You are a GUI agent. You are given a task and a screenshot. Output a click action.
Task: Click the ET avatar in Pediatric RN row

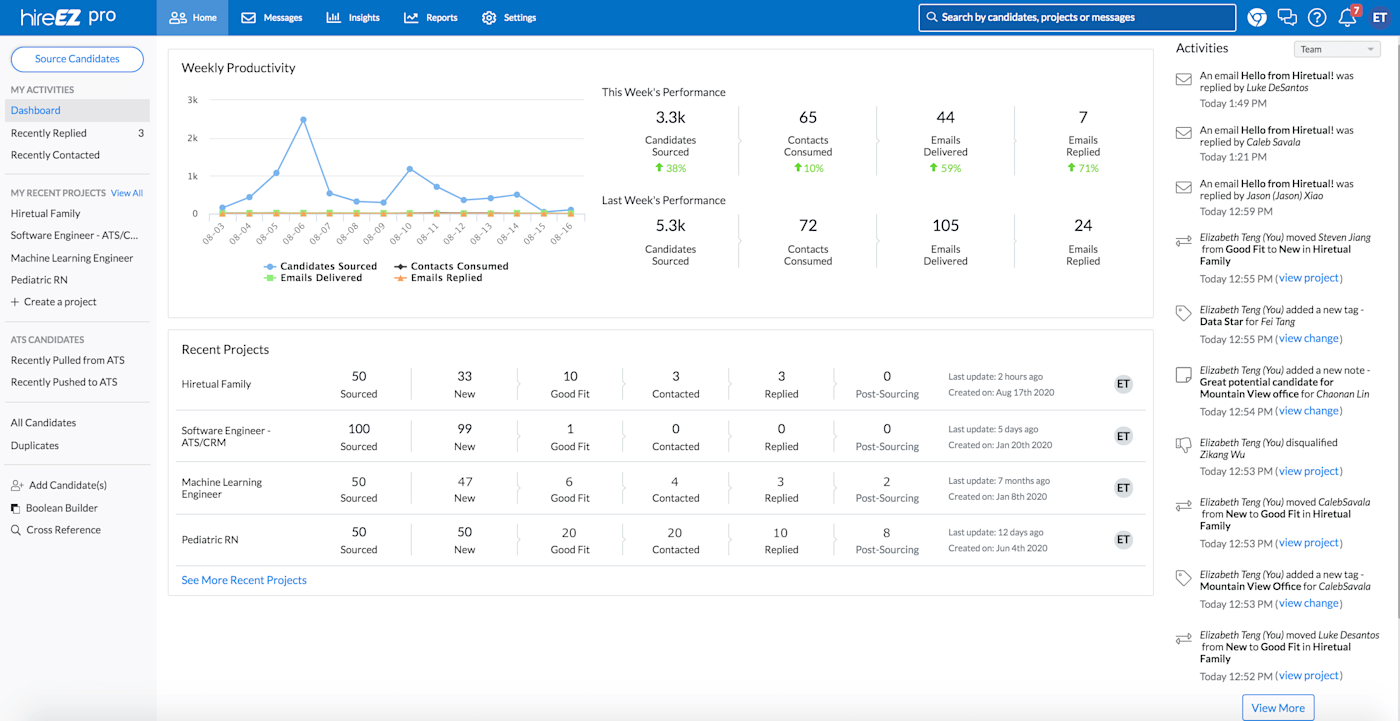click(x=1123, y=540)
